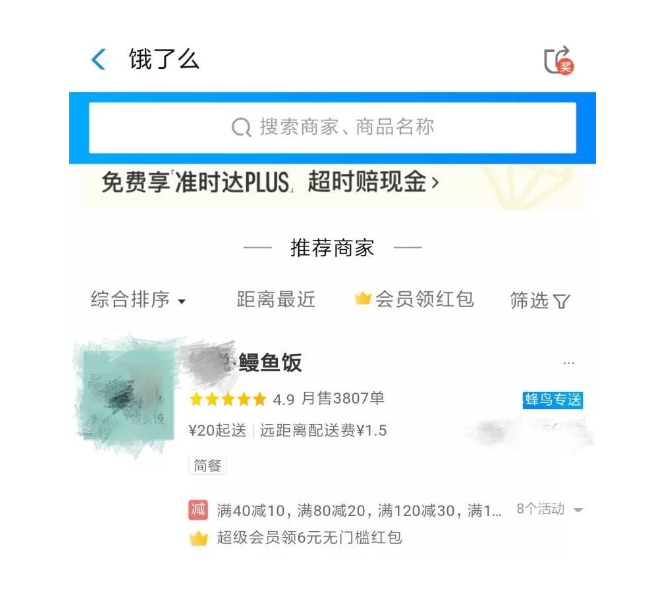Expand the 8个活动 list
This screenshot has height=594, width=672.
click(550, 510)
